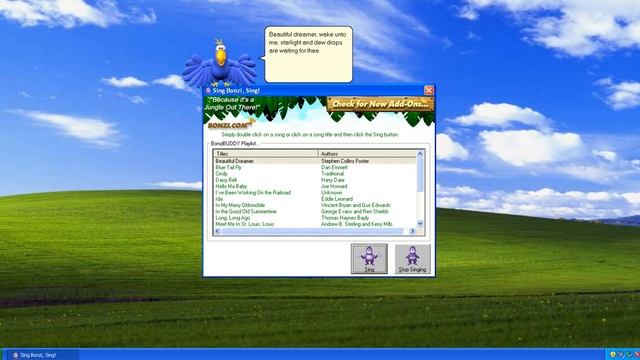Click author cell "Joe Howard"
This screenshot has height=360, width=640.
334,187
